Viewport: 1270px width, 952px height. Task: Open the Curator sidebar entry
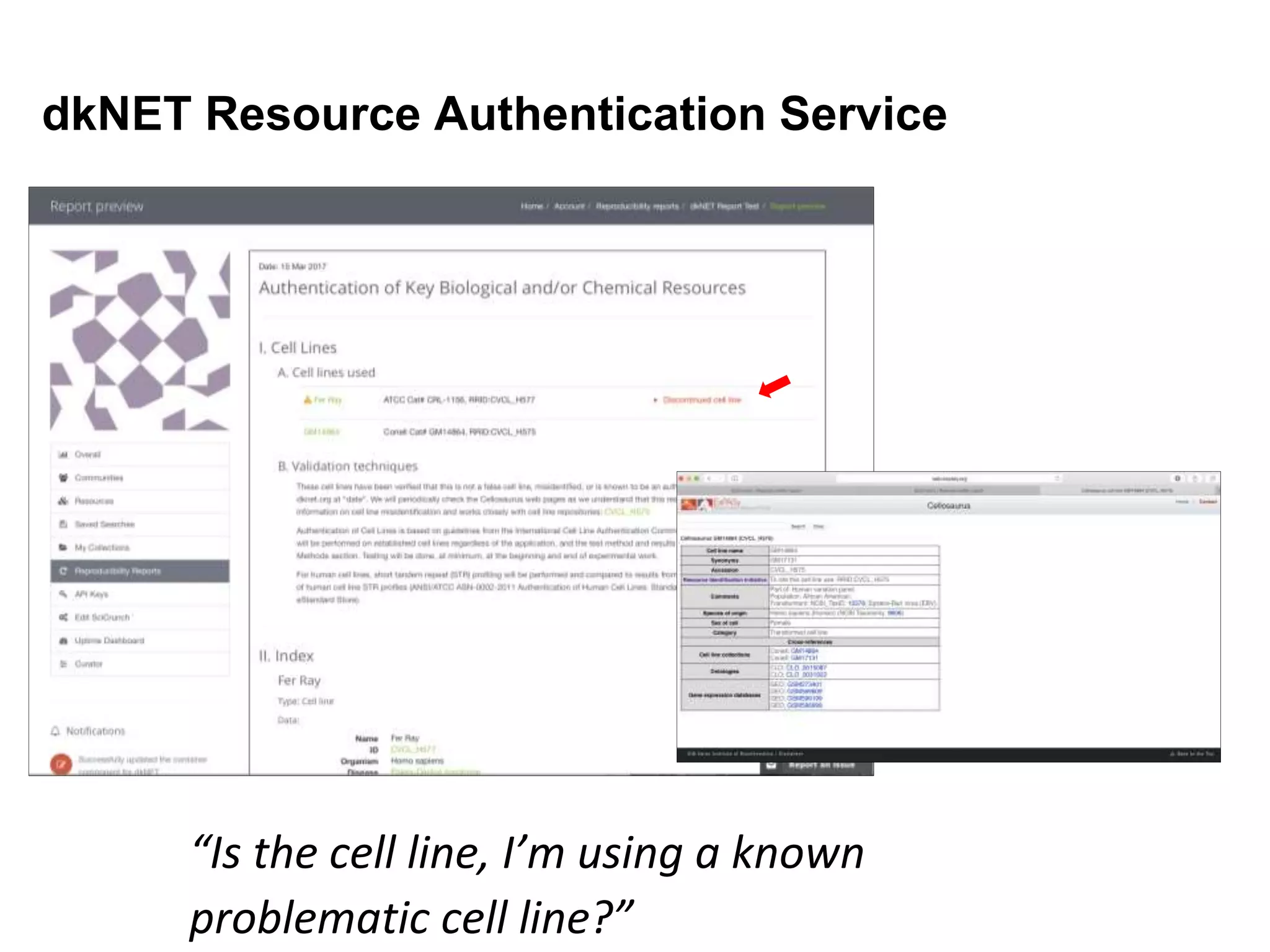click(140, 664)
